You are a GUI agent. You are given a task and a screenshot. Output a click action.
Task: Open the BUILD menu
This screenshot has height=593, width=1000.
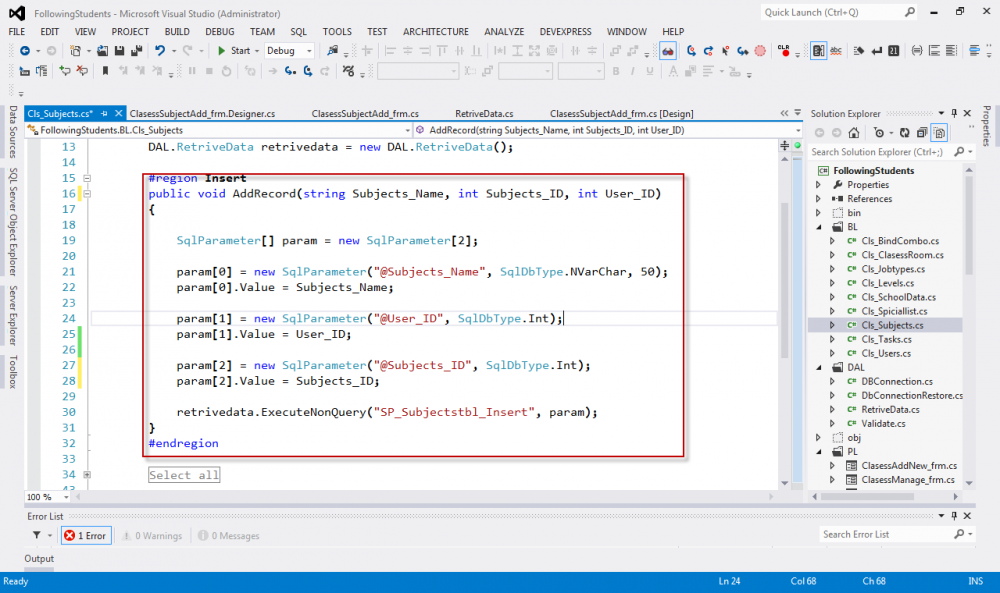coord(177,31)
